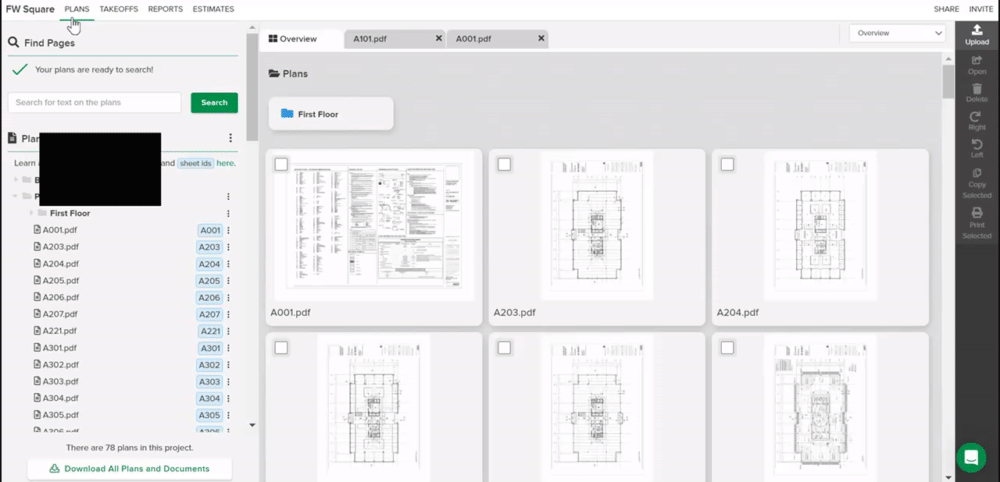1000x482 pixels.
Task: Switch to the TAKEOFFS menu
Action: click(119, 9)
